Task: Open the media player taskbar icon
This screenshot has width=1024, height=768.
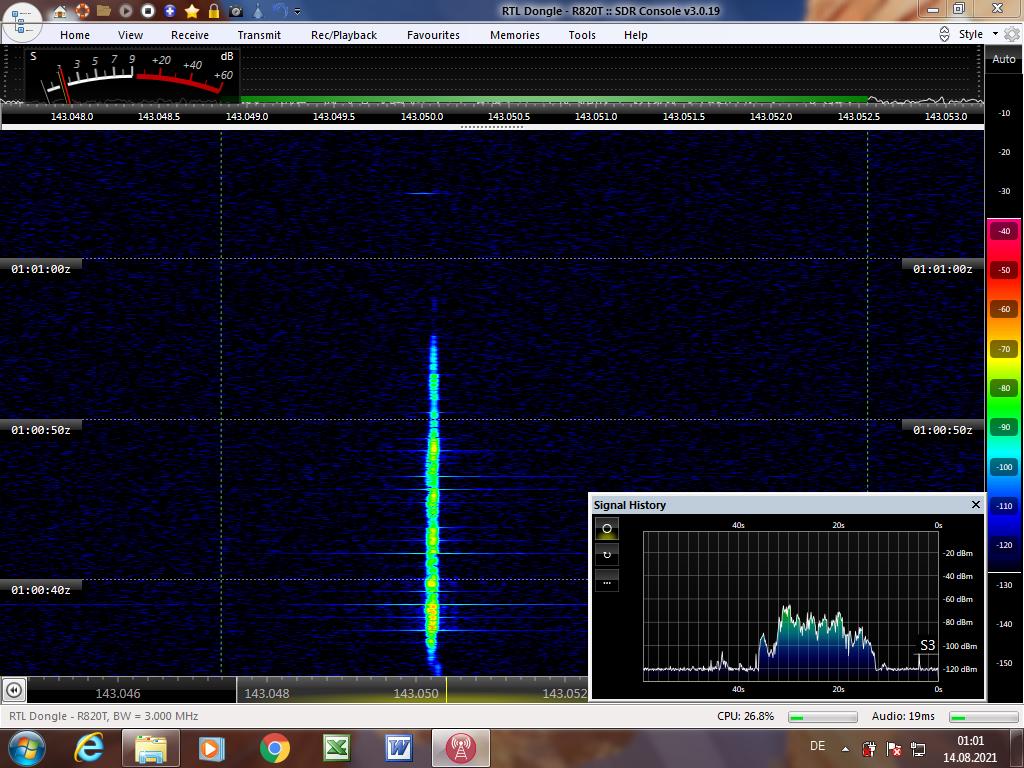Action: [x=211, y=748]
